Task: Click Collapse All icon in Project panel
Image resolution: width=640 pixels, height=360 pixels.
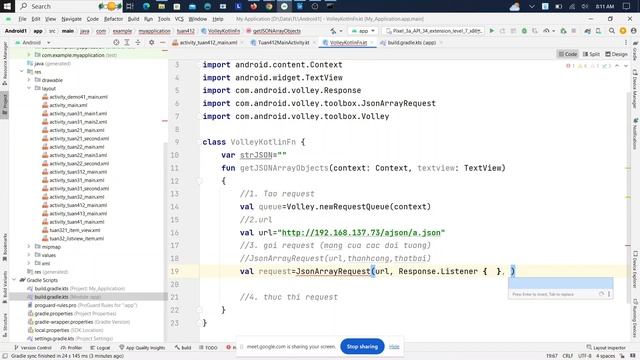Action: pyautogui.click(x=138, y=42)
